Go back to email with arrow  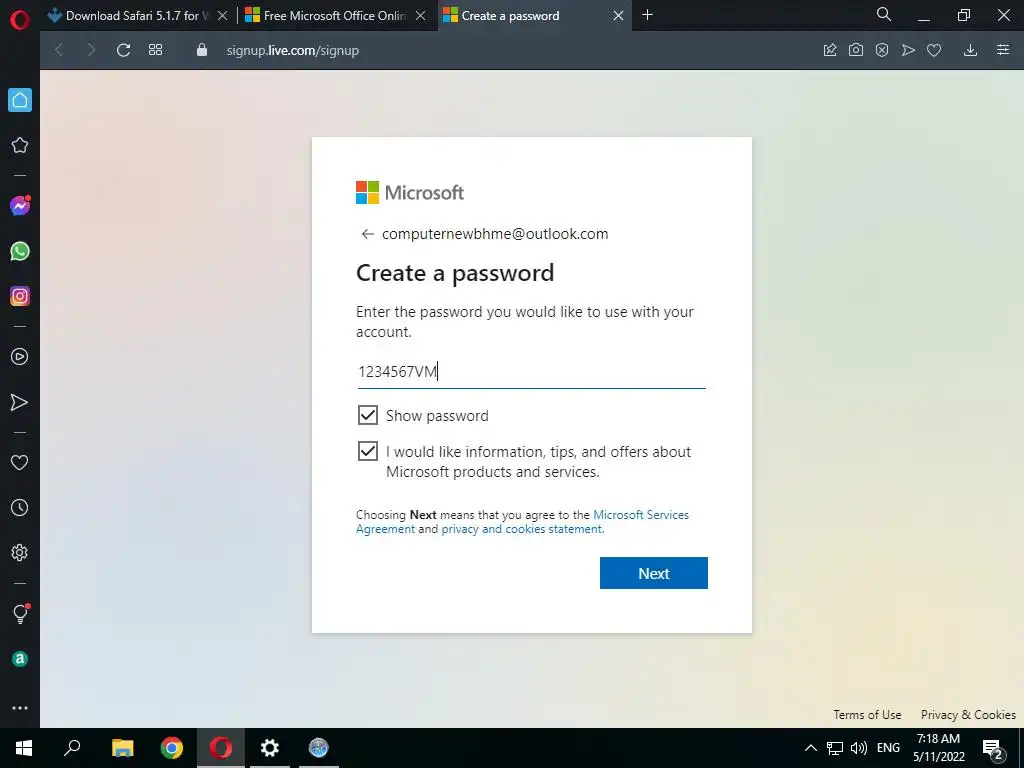point(368,234)
